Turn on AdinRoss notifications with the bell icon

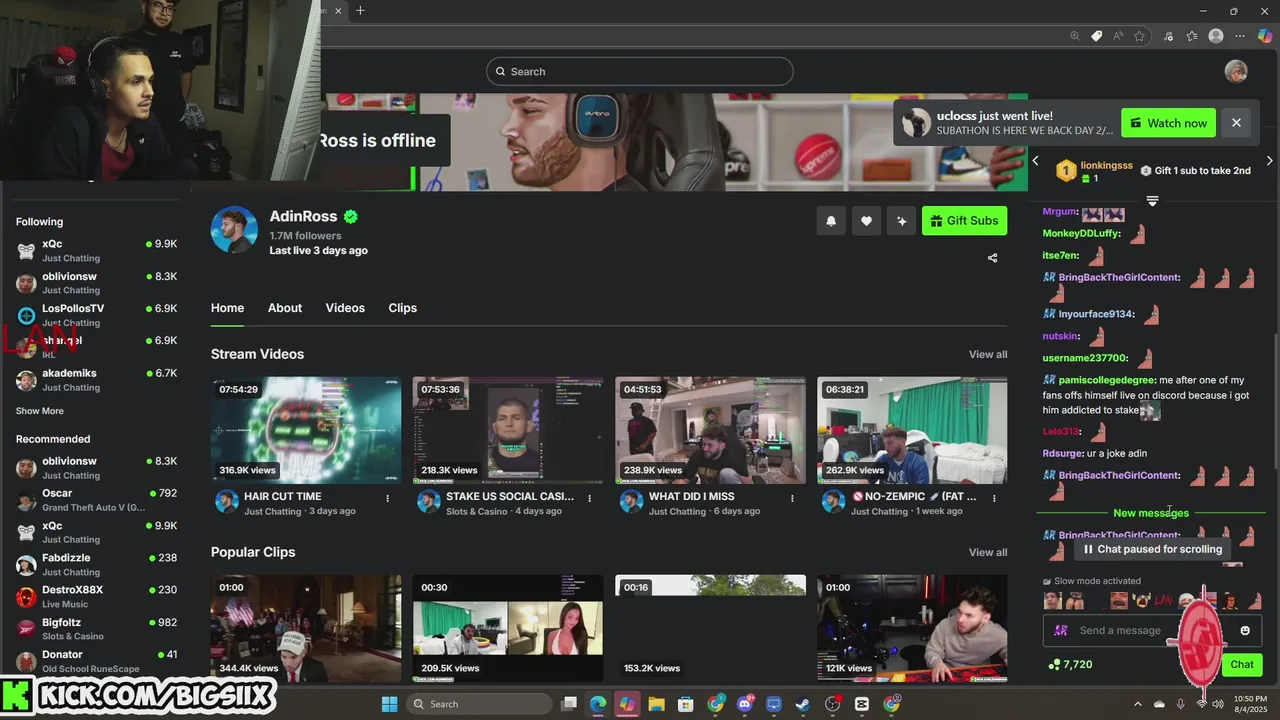pos(831,221)
